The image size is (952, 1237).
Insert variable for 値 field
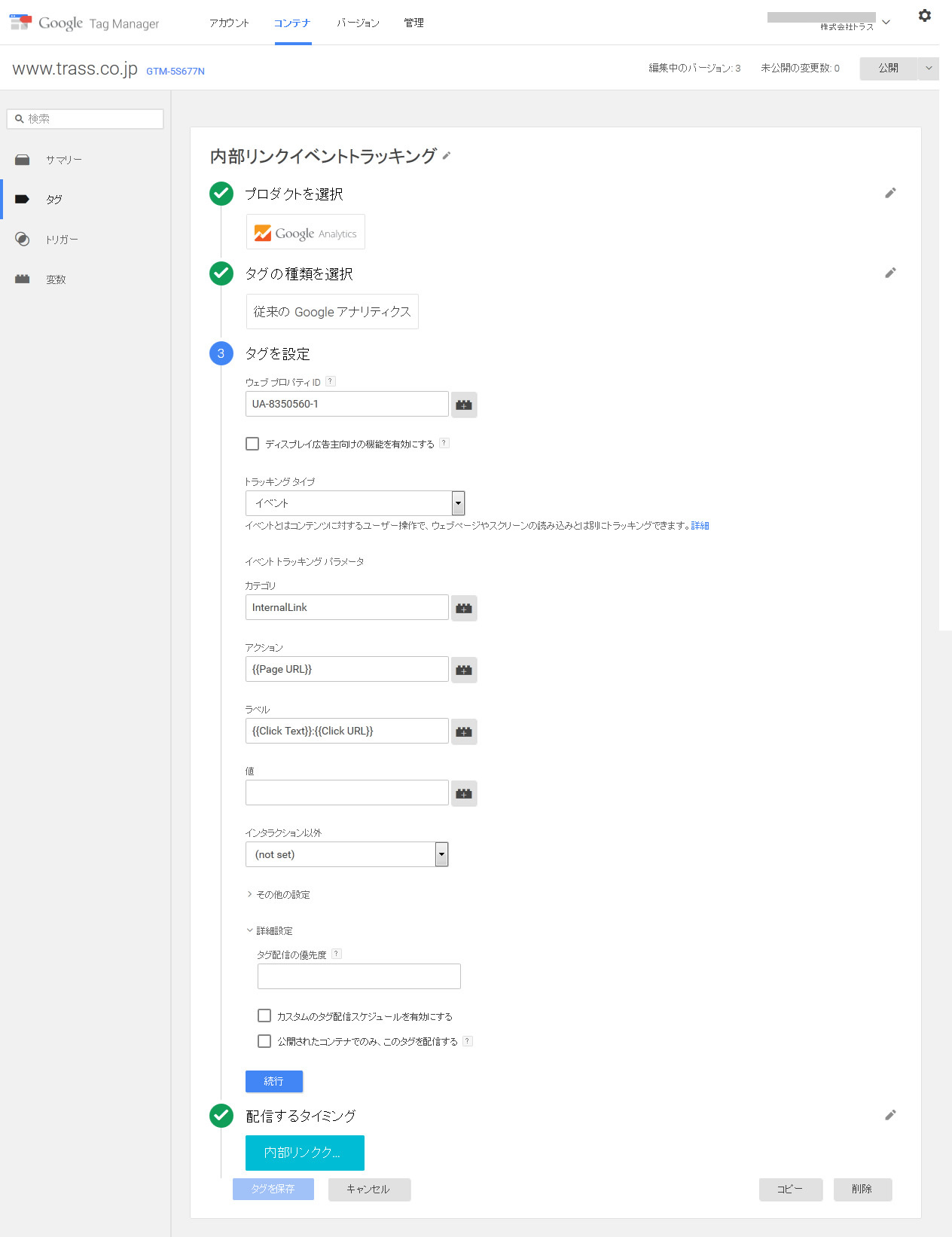coord(464,793)
